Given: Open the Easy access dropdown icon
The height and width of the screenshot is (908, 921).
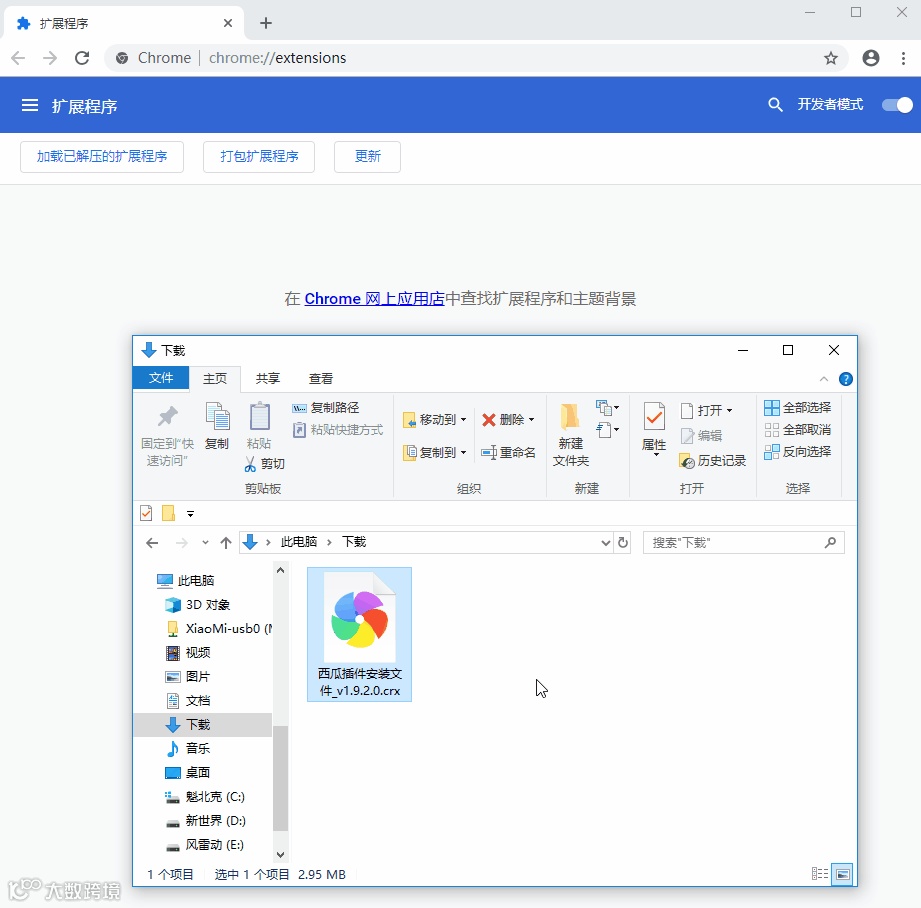Looking at the screenshot, I should click(x=607, y=431).
